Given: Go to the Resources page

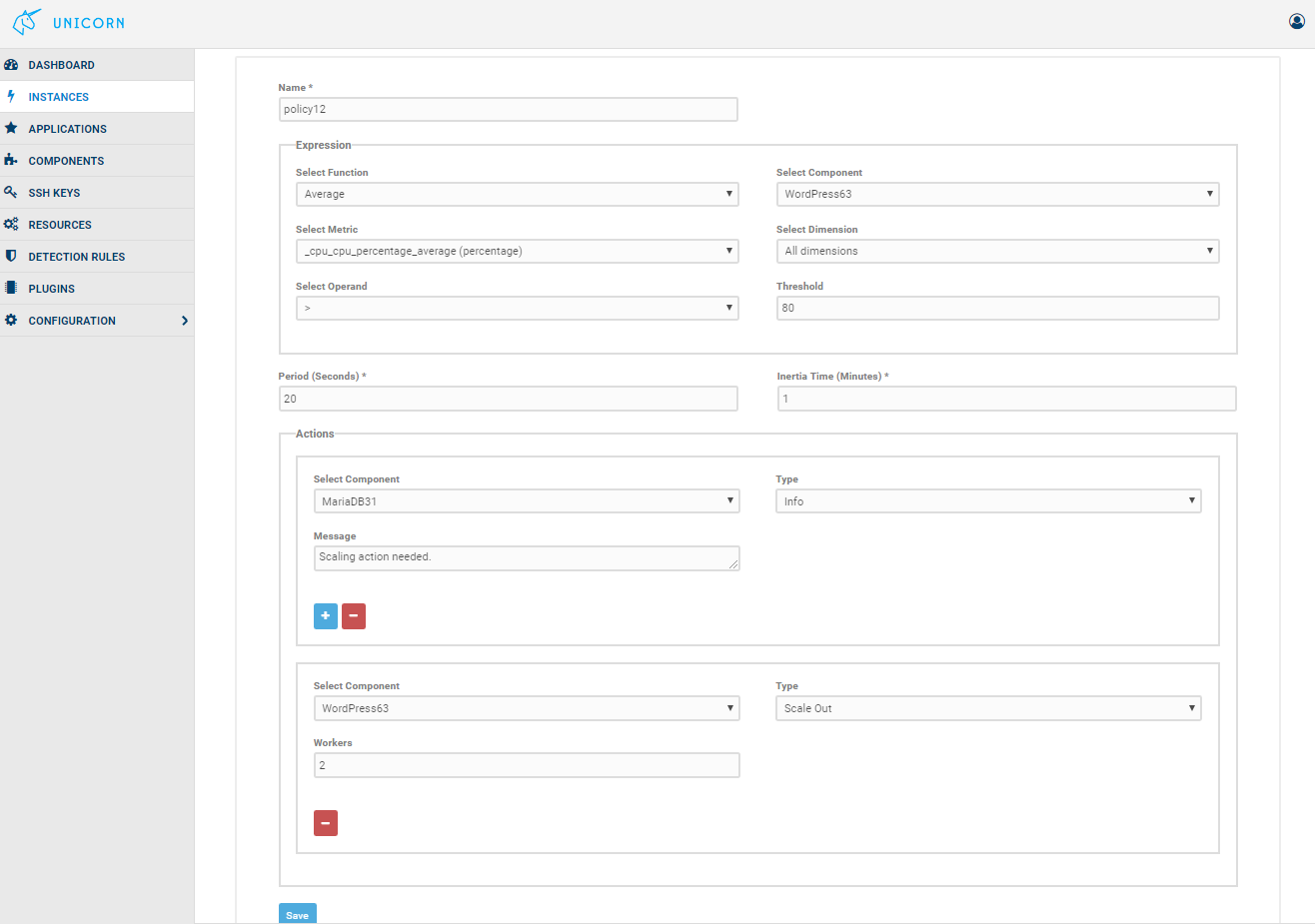Looking at the screenshot, I should pyautogui.click(x=97, y=225).
